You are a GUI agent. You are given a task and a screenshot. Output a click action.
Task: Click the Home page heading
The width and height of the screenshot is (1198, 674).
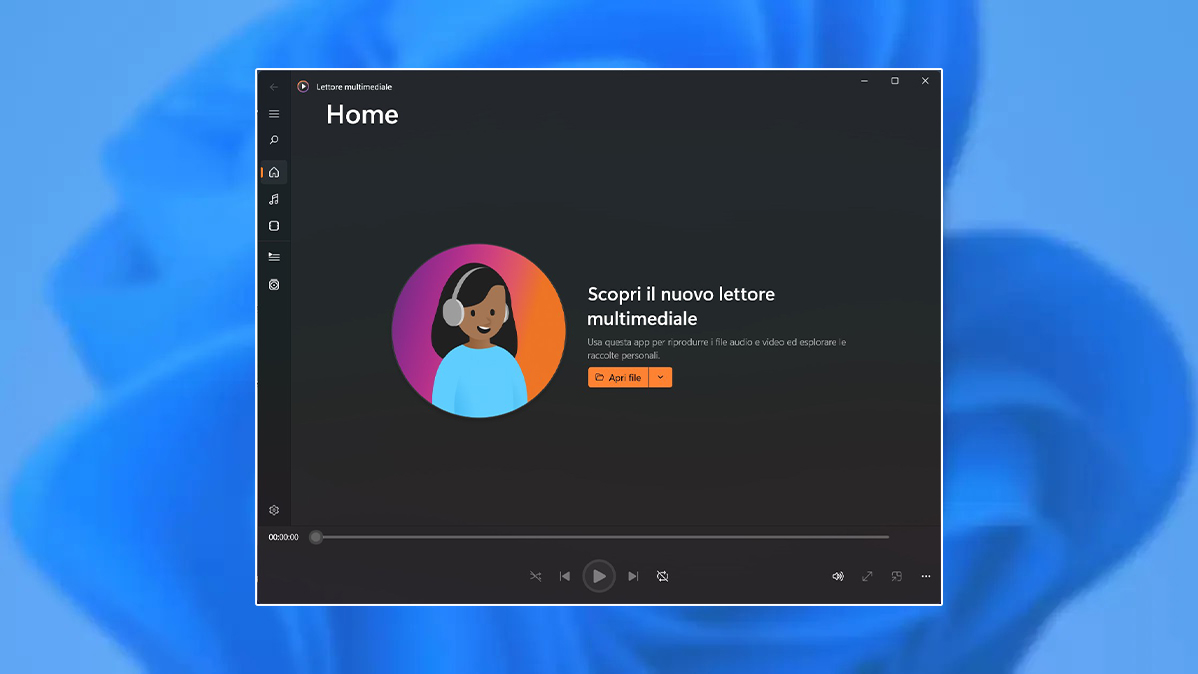[x=362, y=115]
